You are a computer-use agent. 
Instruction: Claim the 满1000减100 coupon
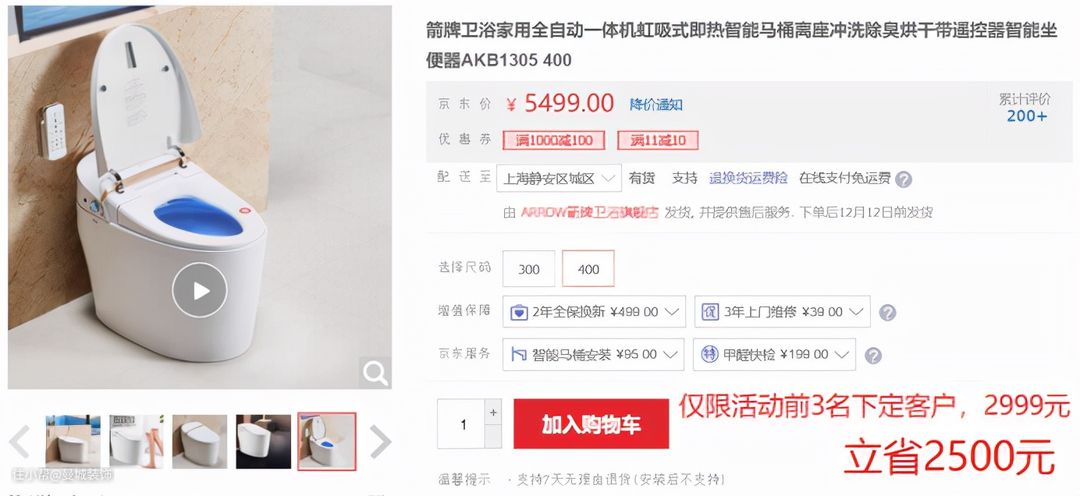click(554, 141)
